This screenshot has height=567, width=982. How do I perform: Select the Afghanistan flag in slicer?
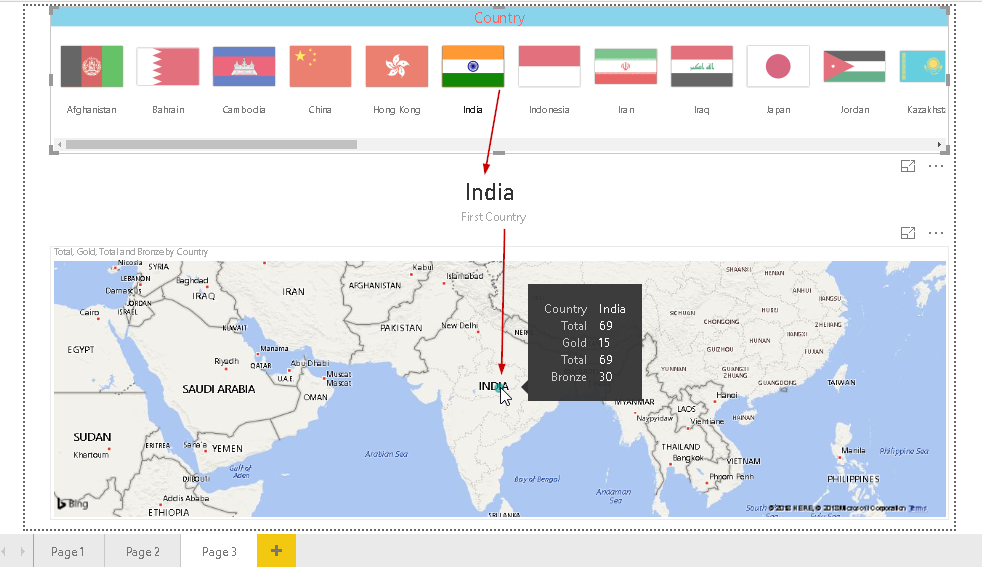coord(92,67)
